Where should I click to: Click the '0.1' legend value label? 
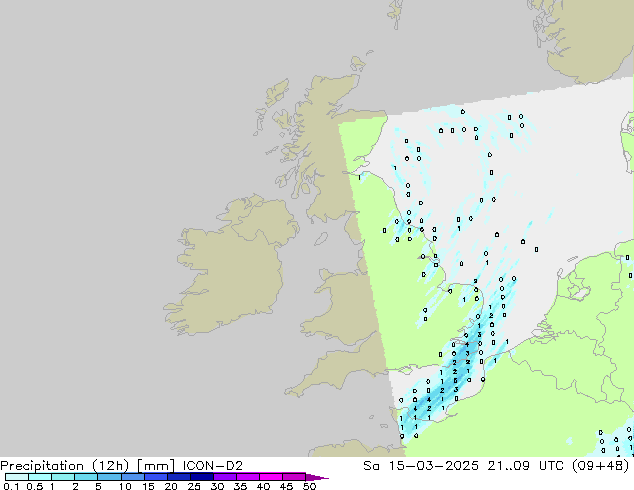click(x=11, y=486)
